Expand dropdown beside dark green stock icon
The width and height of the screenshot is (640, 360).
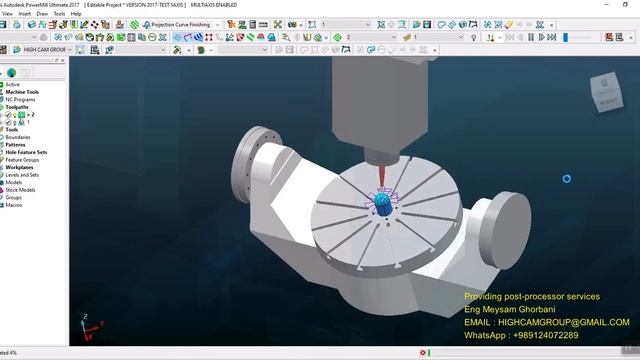click(211, 50)
